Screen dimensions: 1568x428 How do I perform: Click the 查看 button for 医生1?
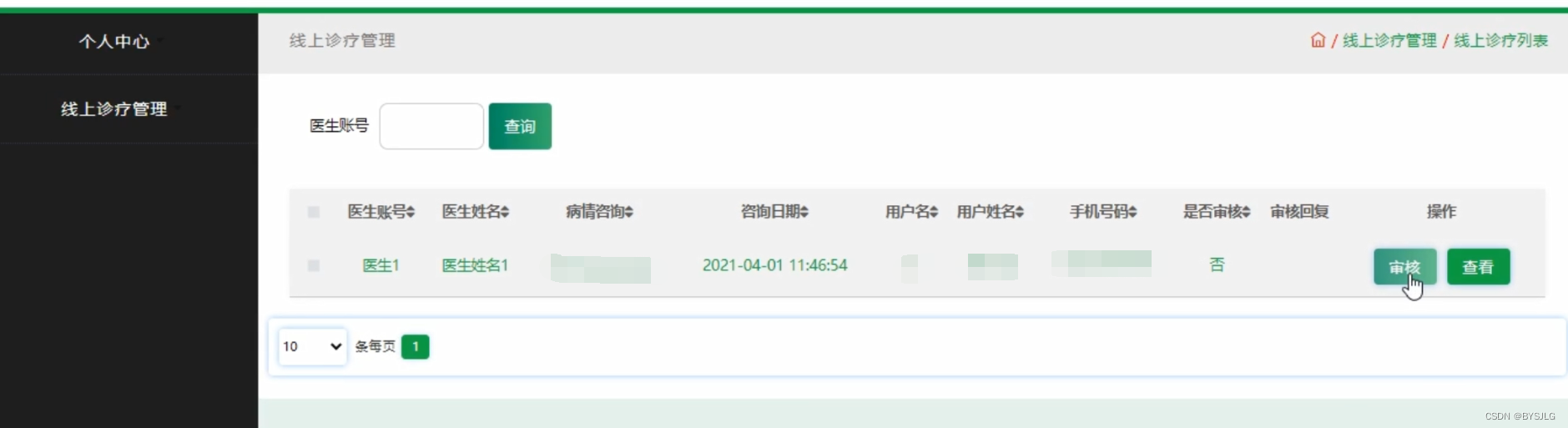point(1478,267)
